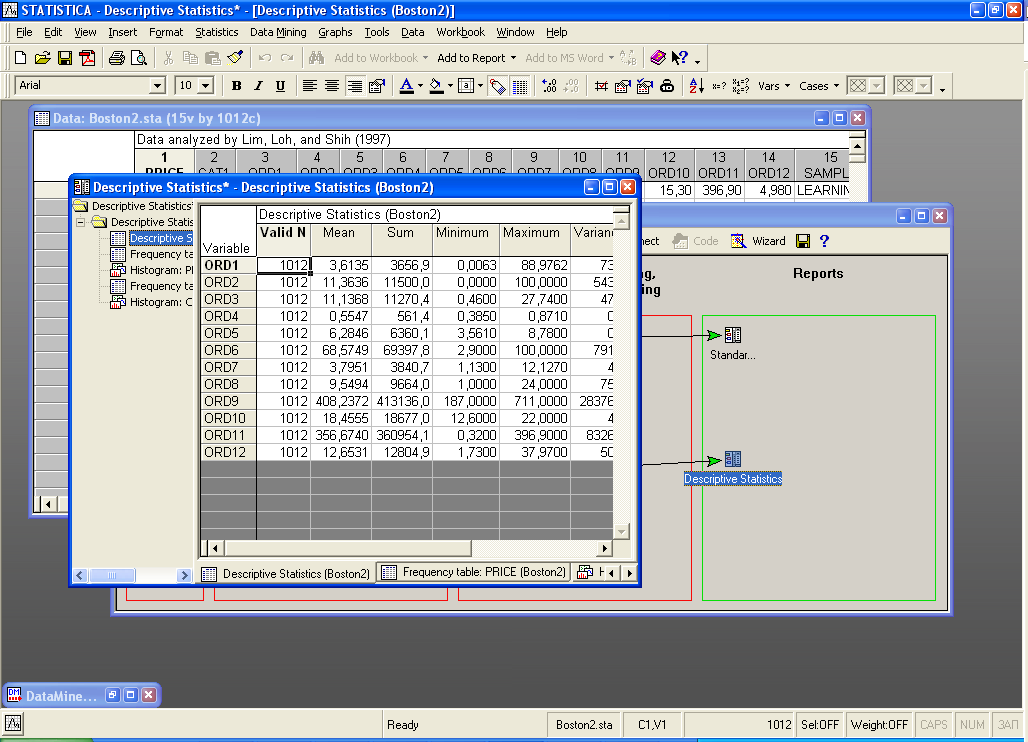1028x742 pixels.
Task: Toggle Underline text formatting
Action: [x=280, y=86]
